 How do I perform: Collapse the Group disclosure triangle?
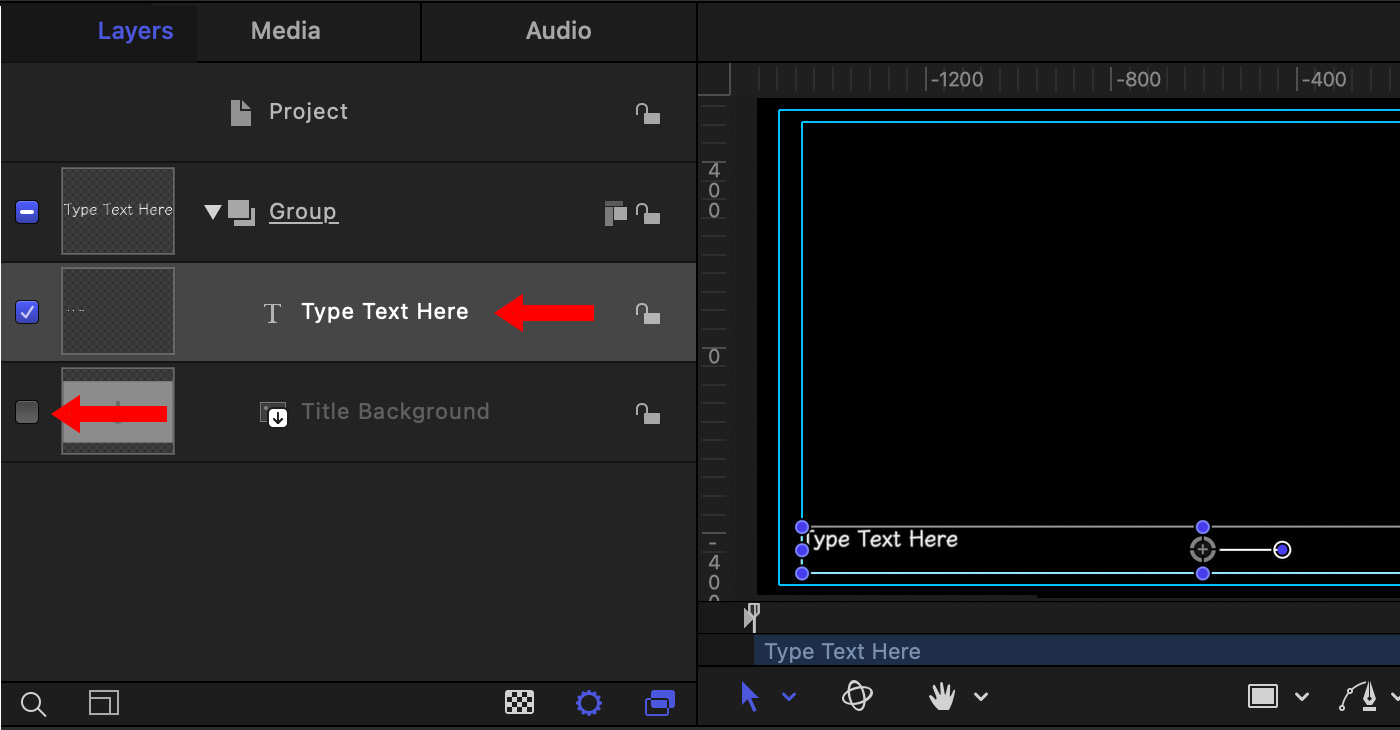coord(211,212)
